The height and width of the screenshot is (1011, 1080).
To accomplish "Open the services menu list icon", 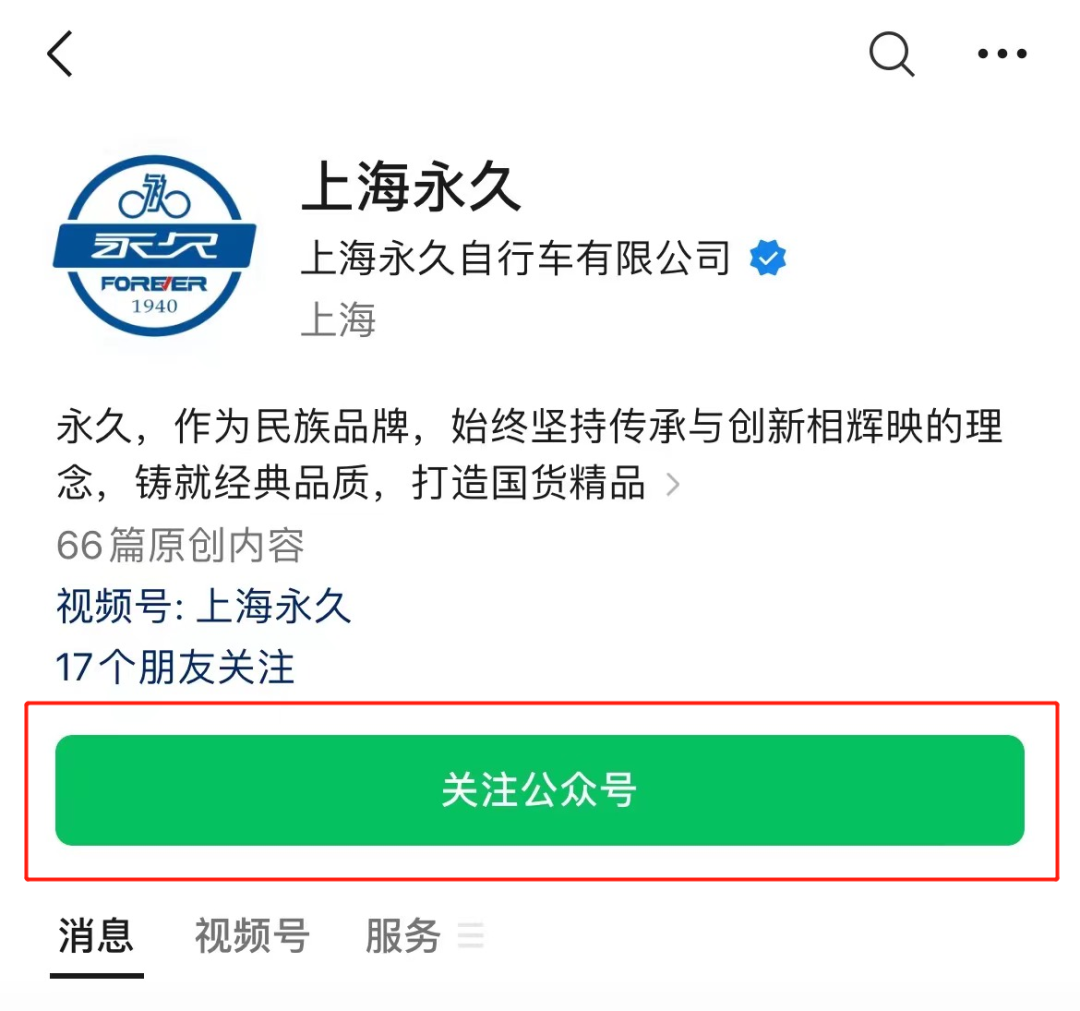I will click(471, 936).
